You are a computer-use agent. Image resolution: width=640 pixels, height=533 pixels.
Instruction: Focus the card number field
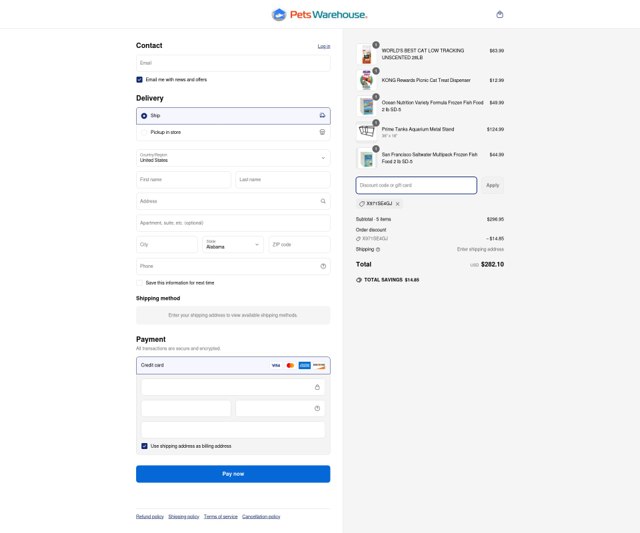pos(233,387)
